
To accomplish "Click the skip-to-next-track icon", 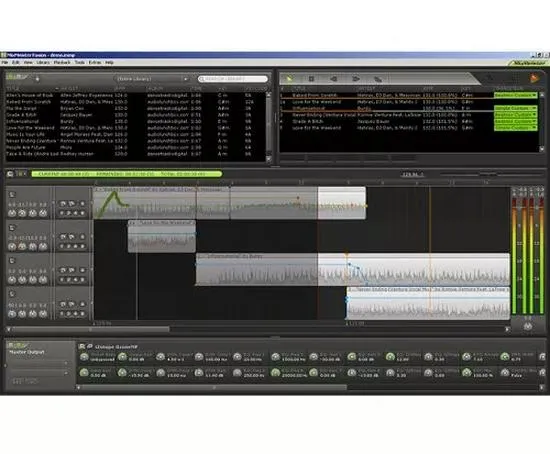I will [x=356, y=79].
